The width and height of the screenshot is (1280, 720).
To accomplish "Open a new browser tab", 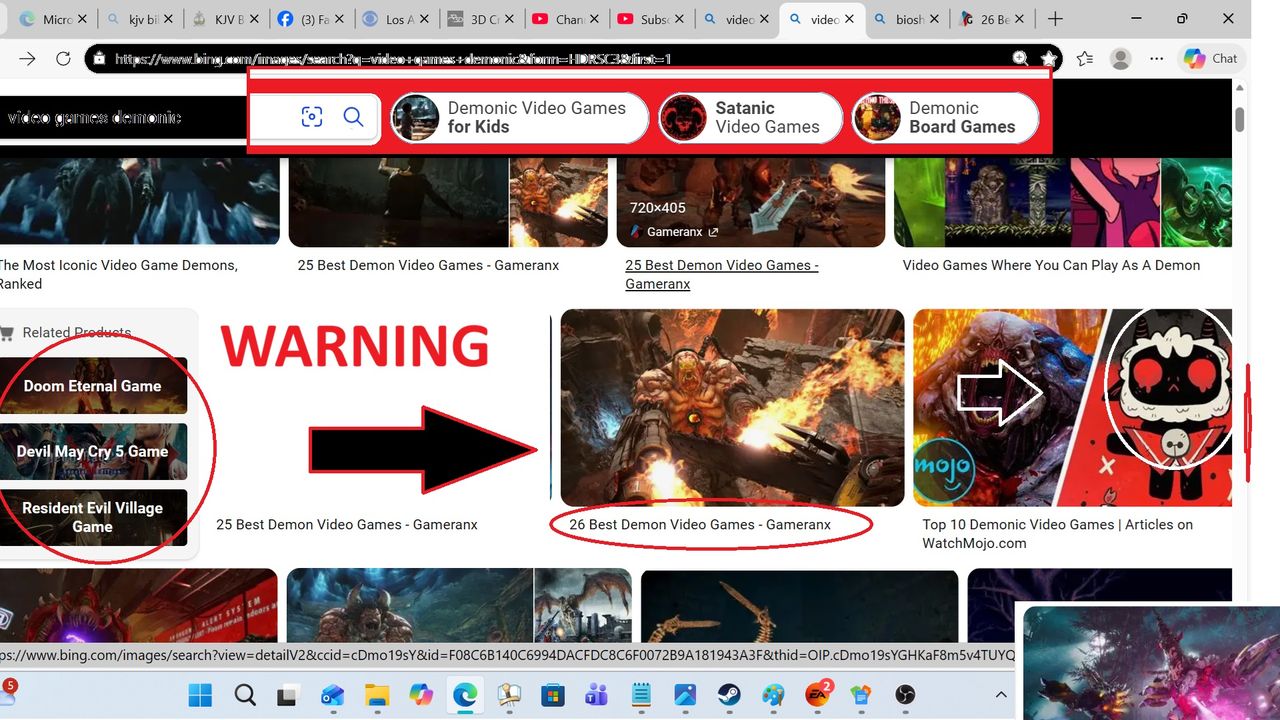I will pos(1055,19).
